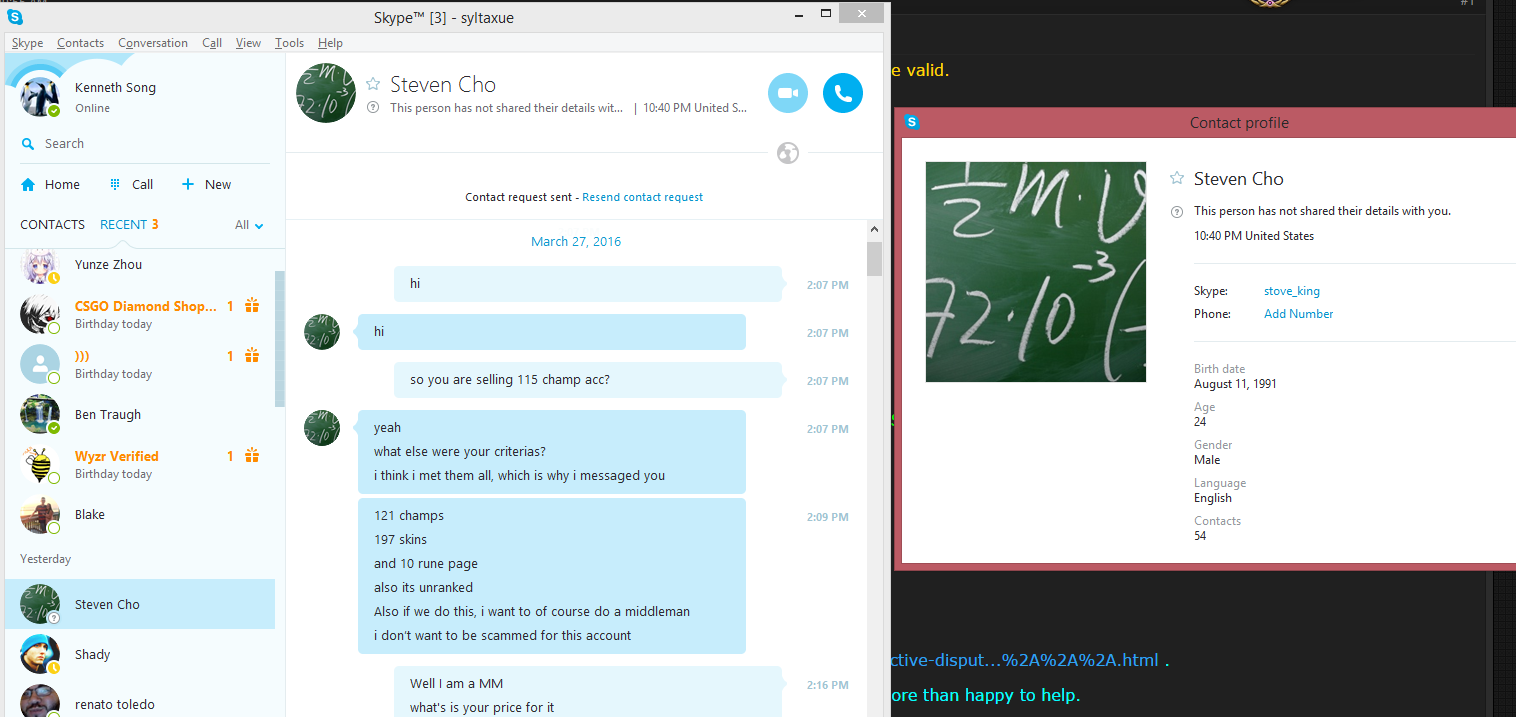The image size is (1516, 717).
Task: Click the search magnifier icon
Action: coord(28,144)
